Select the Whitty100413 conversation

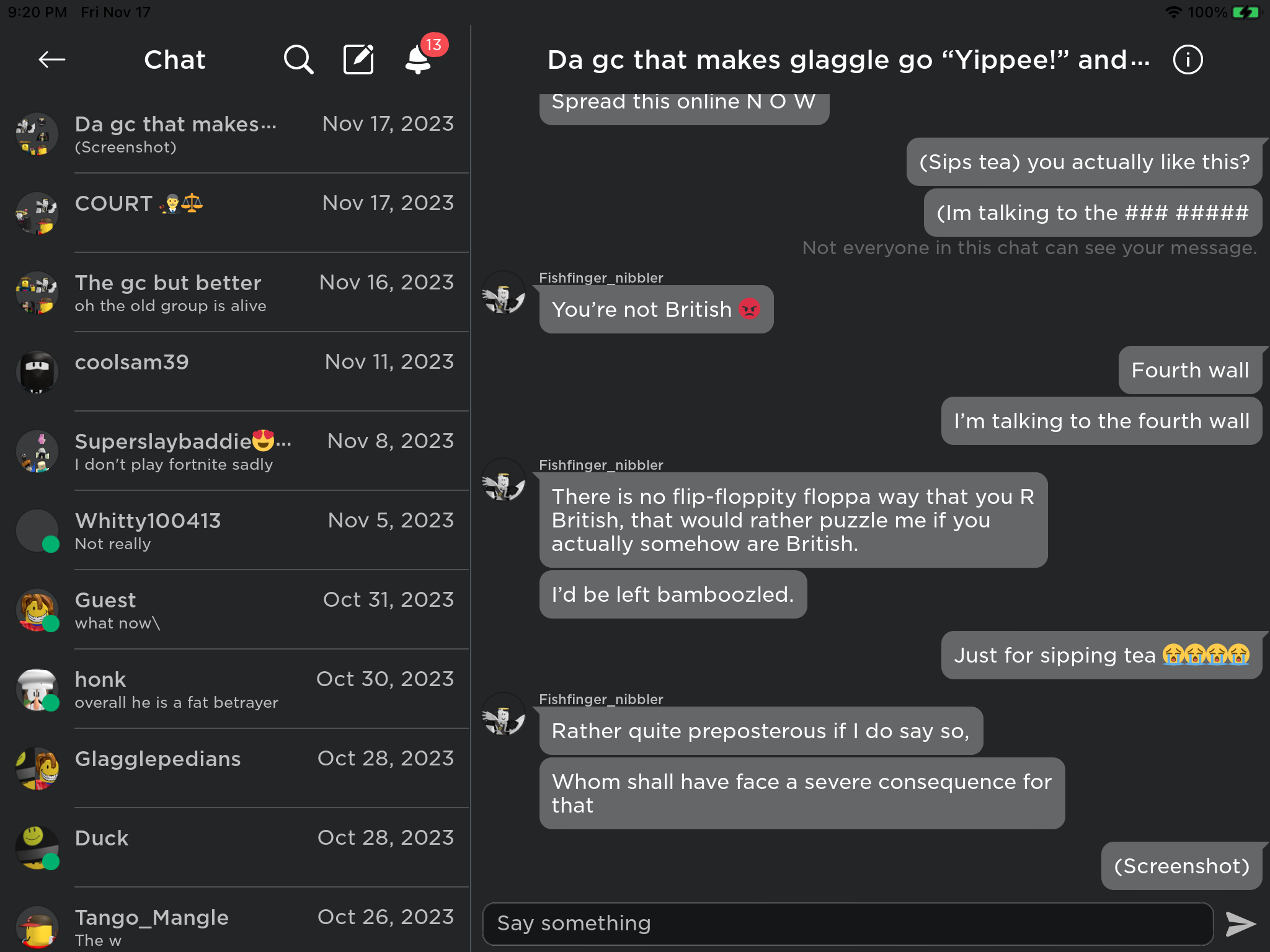click(x=236, y=531)
